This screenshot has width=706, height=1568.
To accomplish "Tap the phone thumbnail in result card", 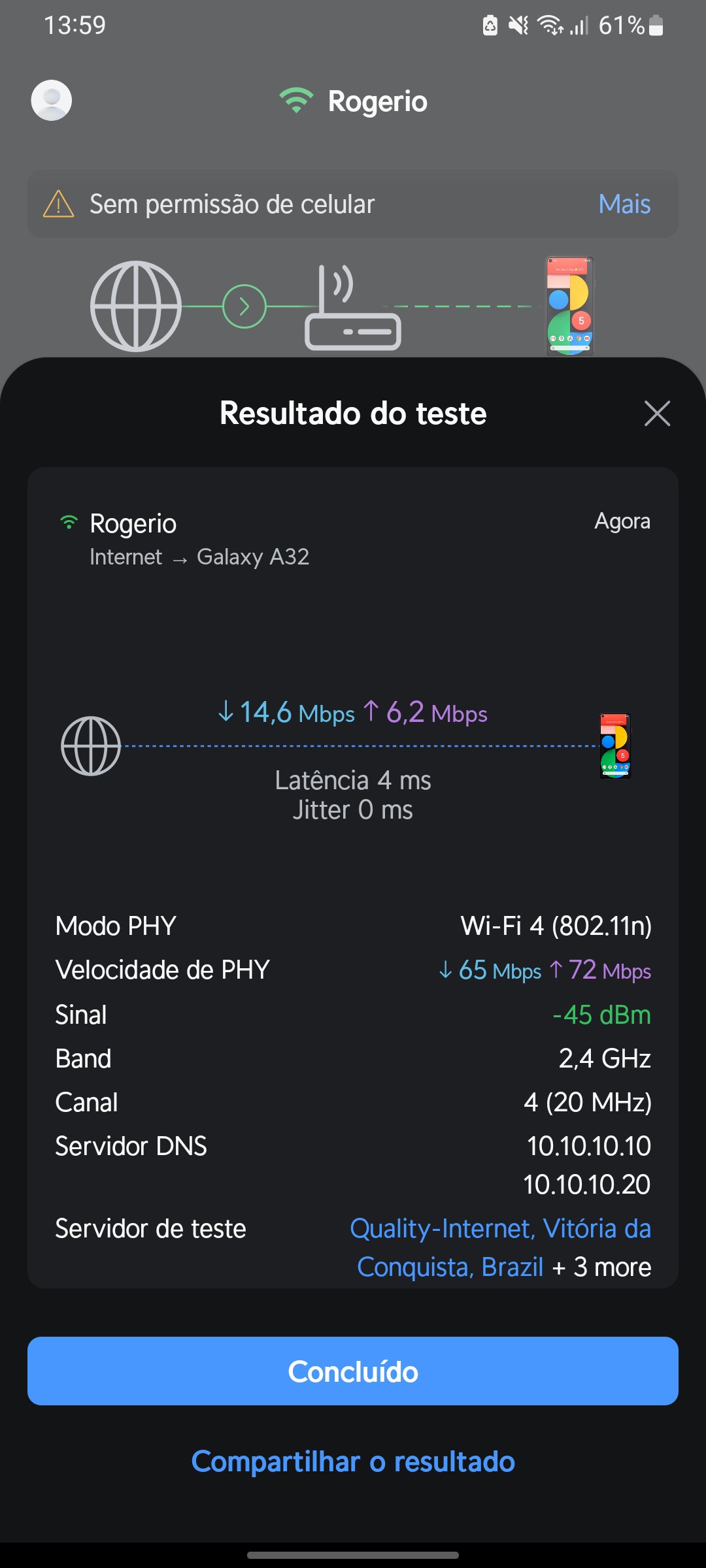I will point(615,746).
